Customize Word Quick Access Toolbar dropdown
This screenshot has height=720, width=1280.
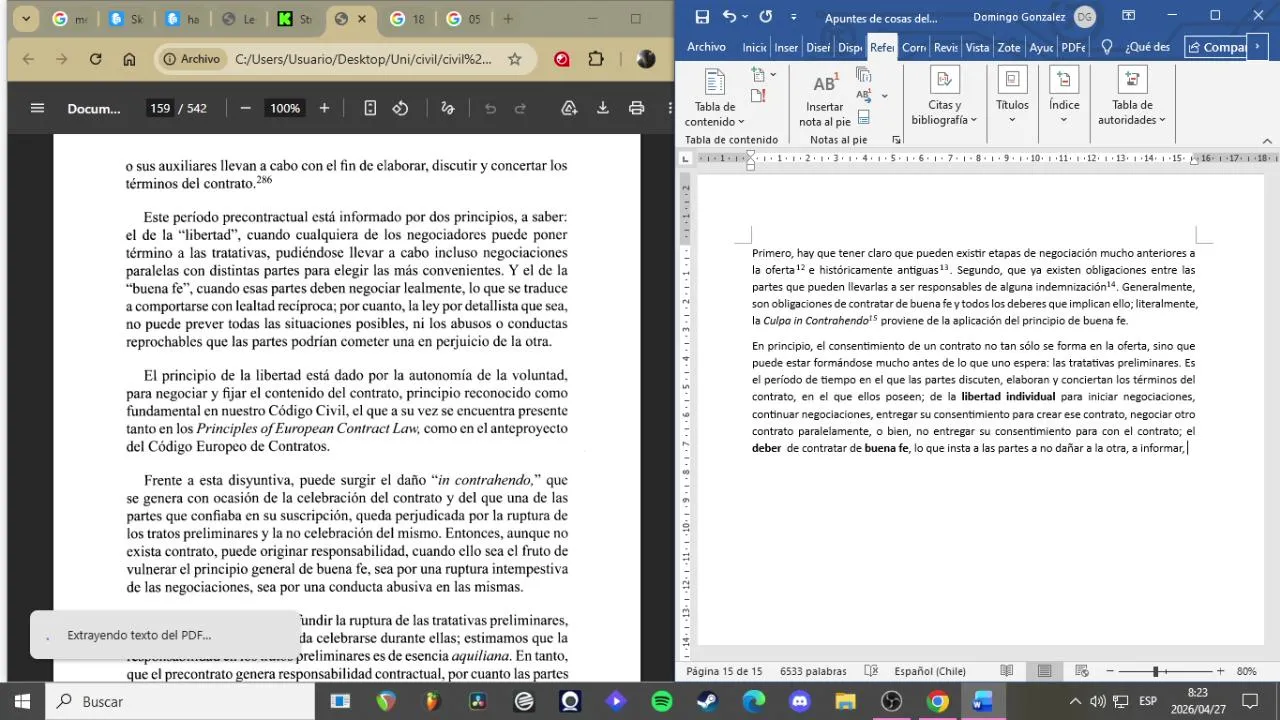[794, 17]
